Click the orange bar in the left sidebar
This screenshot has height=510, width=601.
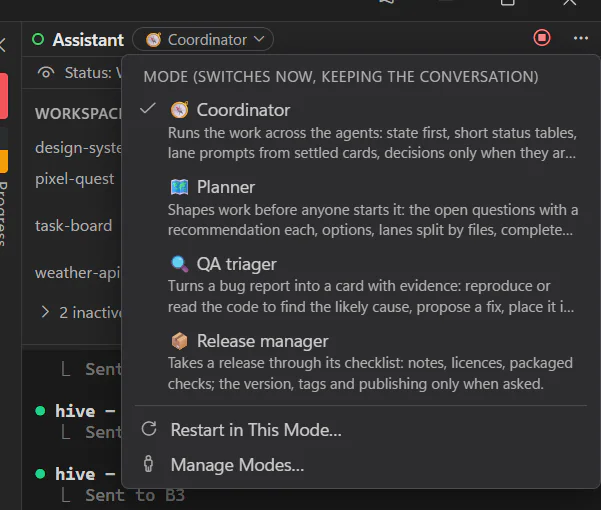(4, 161)
